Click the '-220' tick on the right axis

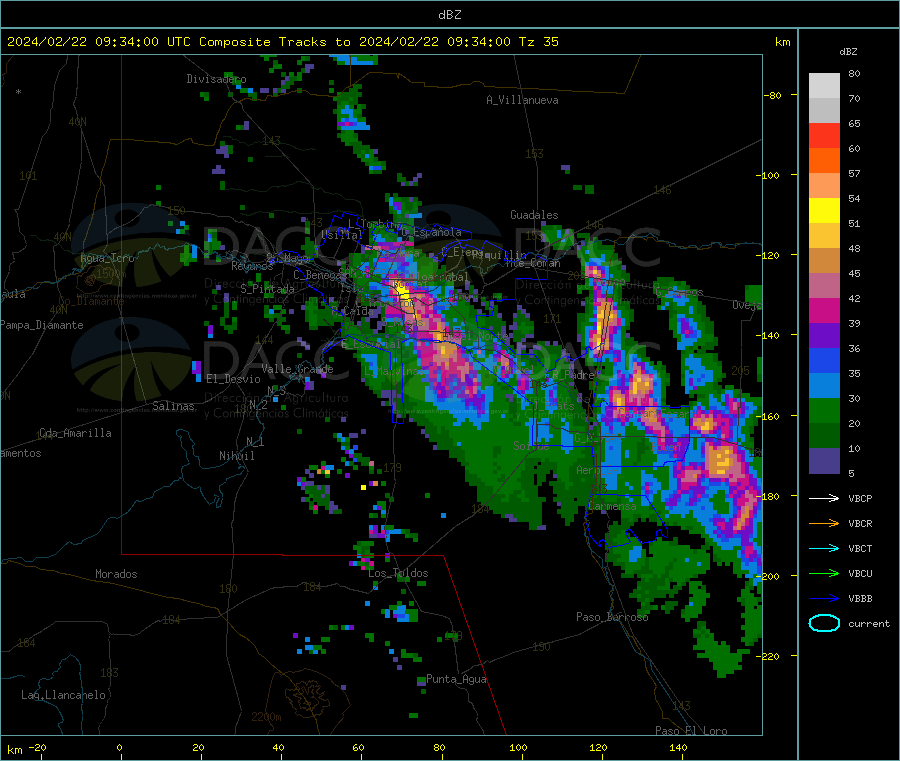point(770,656)
